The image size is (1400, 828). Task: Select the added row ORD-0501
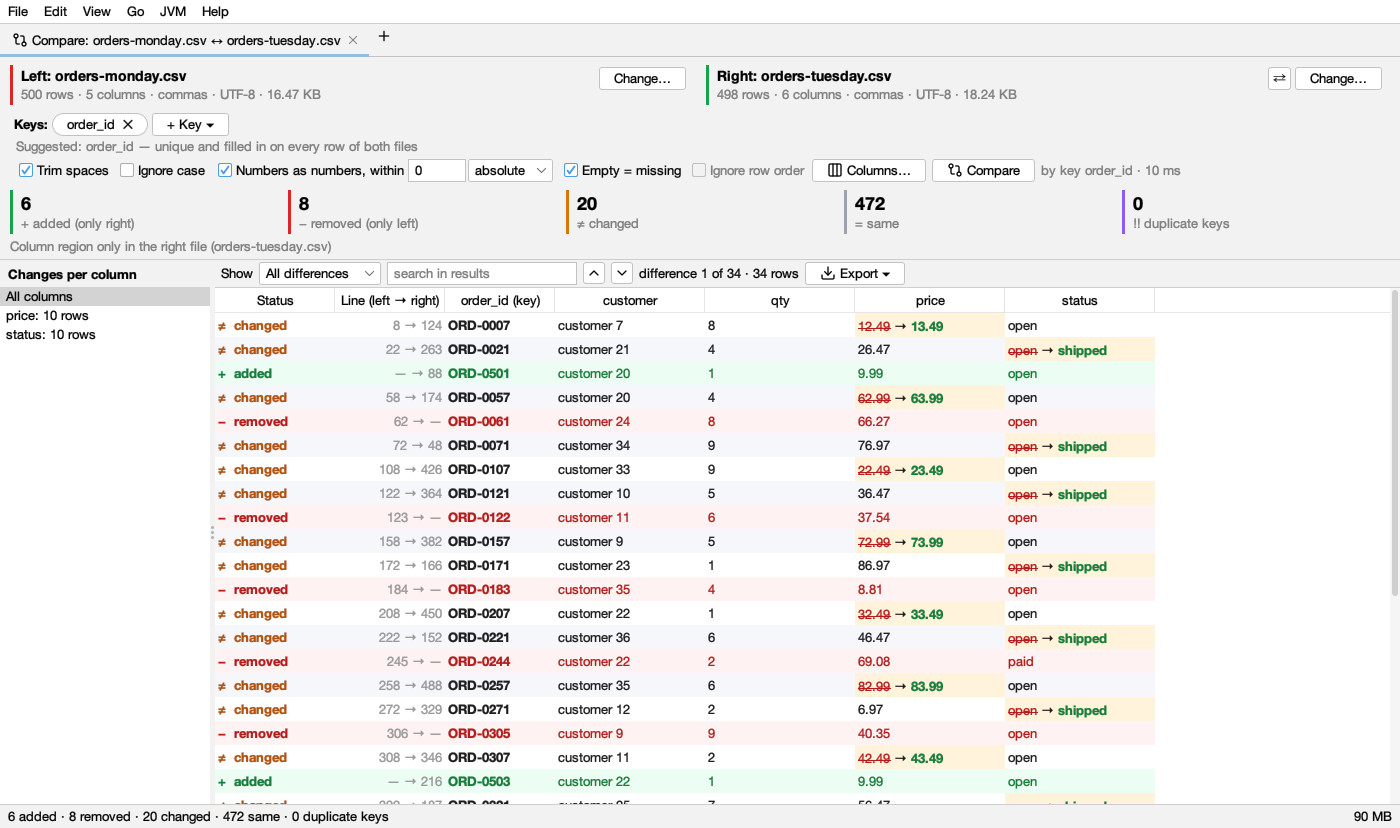[x=685, y=373]
